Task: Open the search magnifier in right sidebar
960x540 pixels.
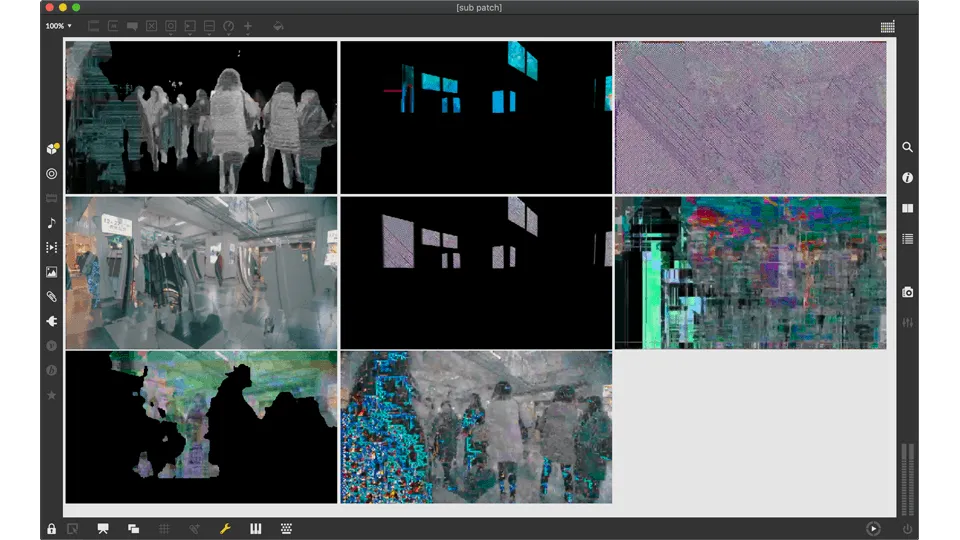Action: coord(907,147)
